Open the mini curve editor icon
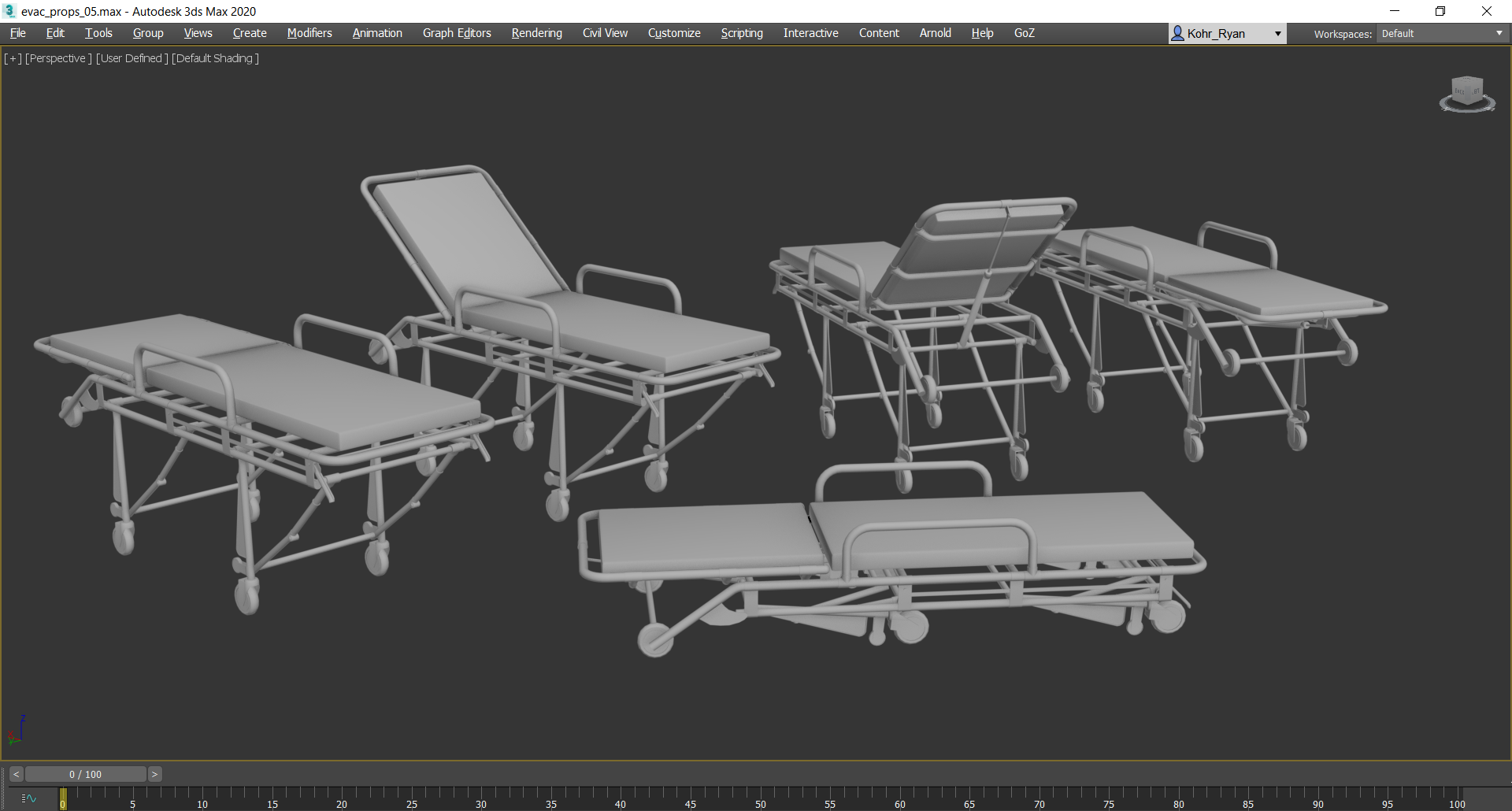The width and height of the screenshot is (1512, 811). tap(29, 798)
